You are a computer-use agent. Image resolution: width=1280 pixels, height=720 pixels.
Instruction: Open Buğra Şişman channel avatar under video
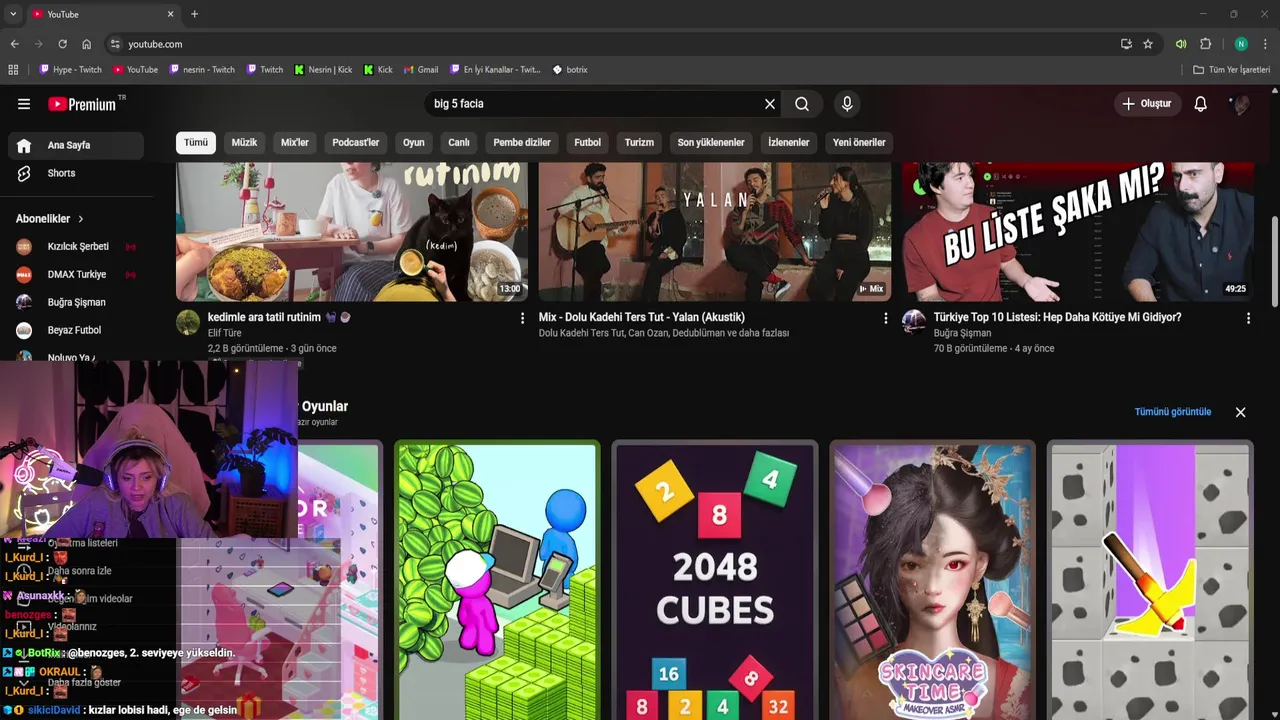pyautogui.click(x=914, y=322)
